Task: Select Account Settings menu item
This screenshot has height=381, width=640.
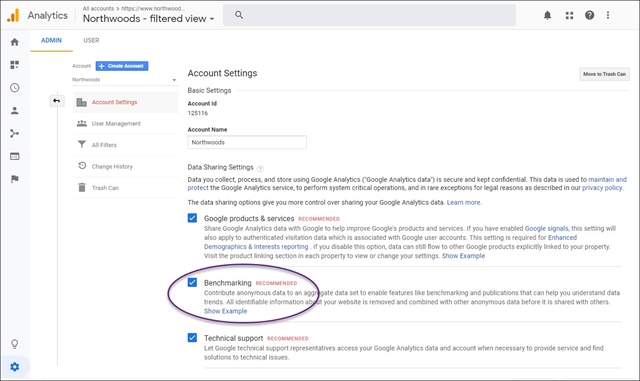Action: coord(126,102)
